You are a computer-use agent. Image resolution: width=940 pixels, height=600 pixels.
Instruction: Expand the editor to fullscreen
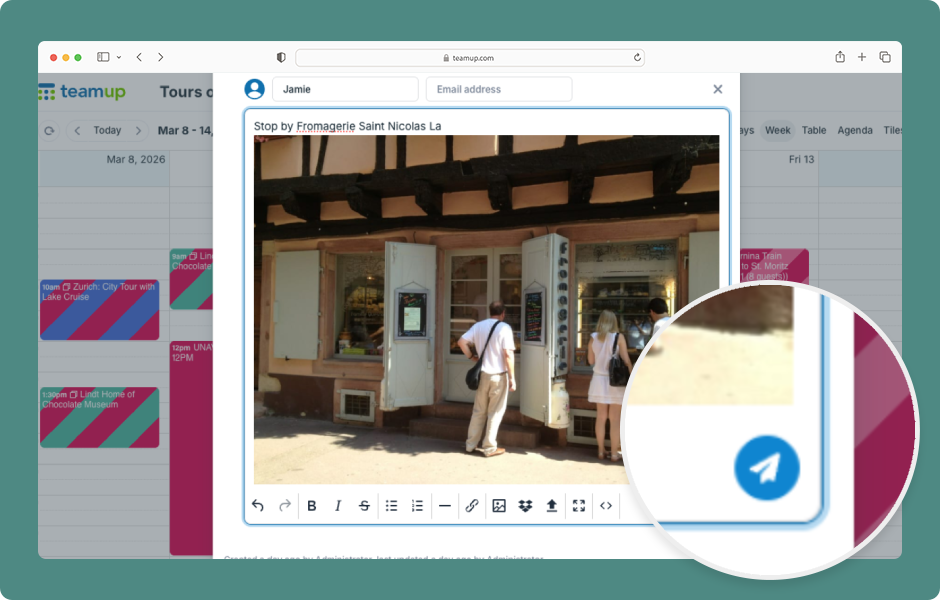click(579, 505)
